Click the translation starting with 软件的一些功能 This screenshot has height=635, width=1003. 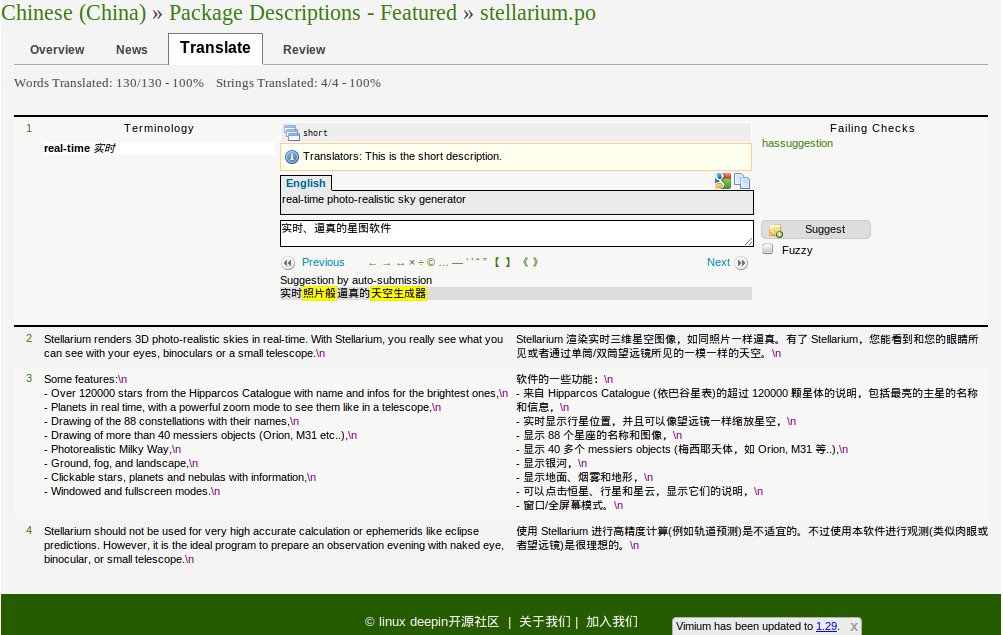click(x=746, y=442)
